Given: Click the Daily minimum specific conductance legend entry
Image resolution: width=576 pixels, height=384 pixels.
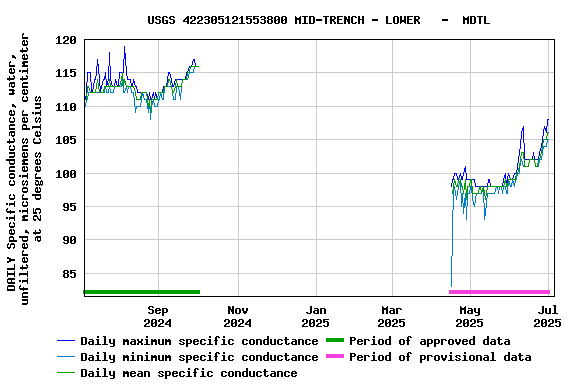Looking at the screenshot, I should tap(188, 357).
